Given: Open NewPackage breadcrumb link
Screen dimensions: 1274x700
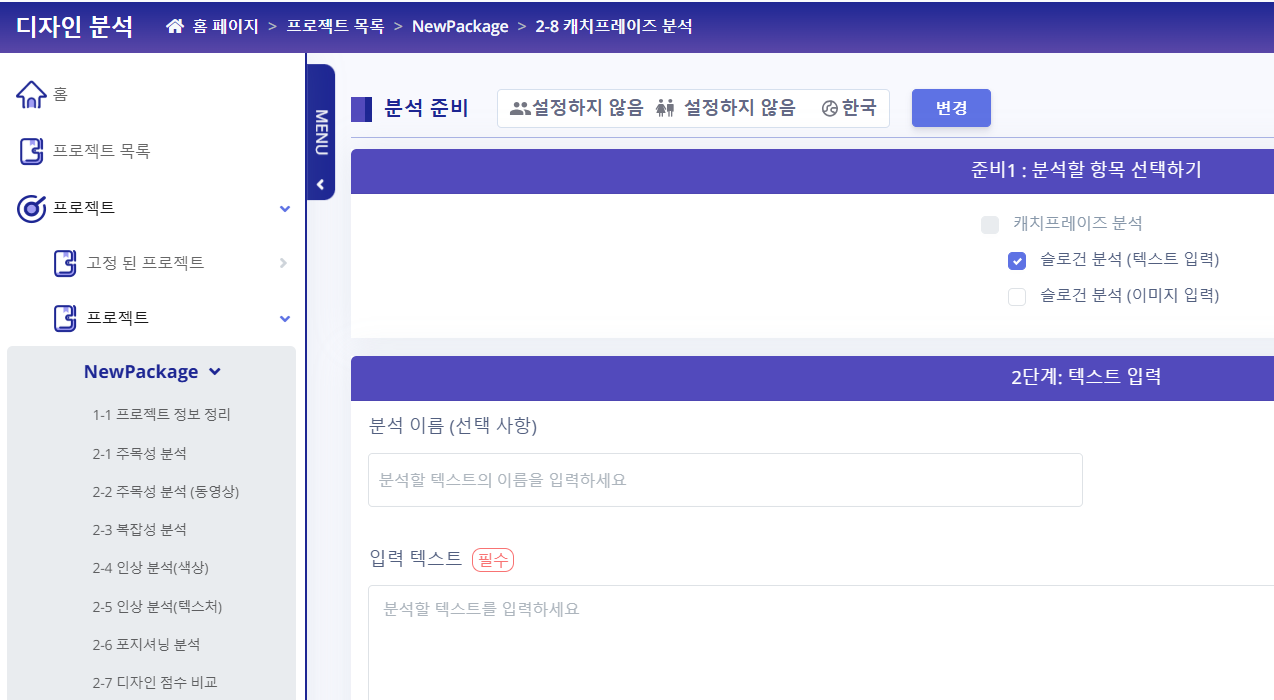Looking at the screenshot, I should (x=460, y=27).
